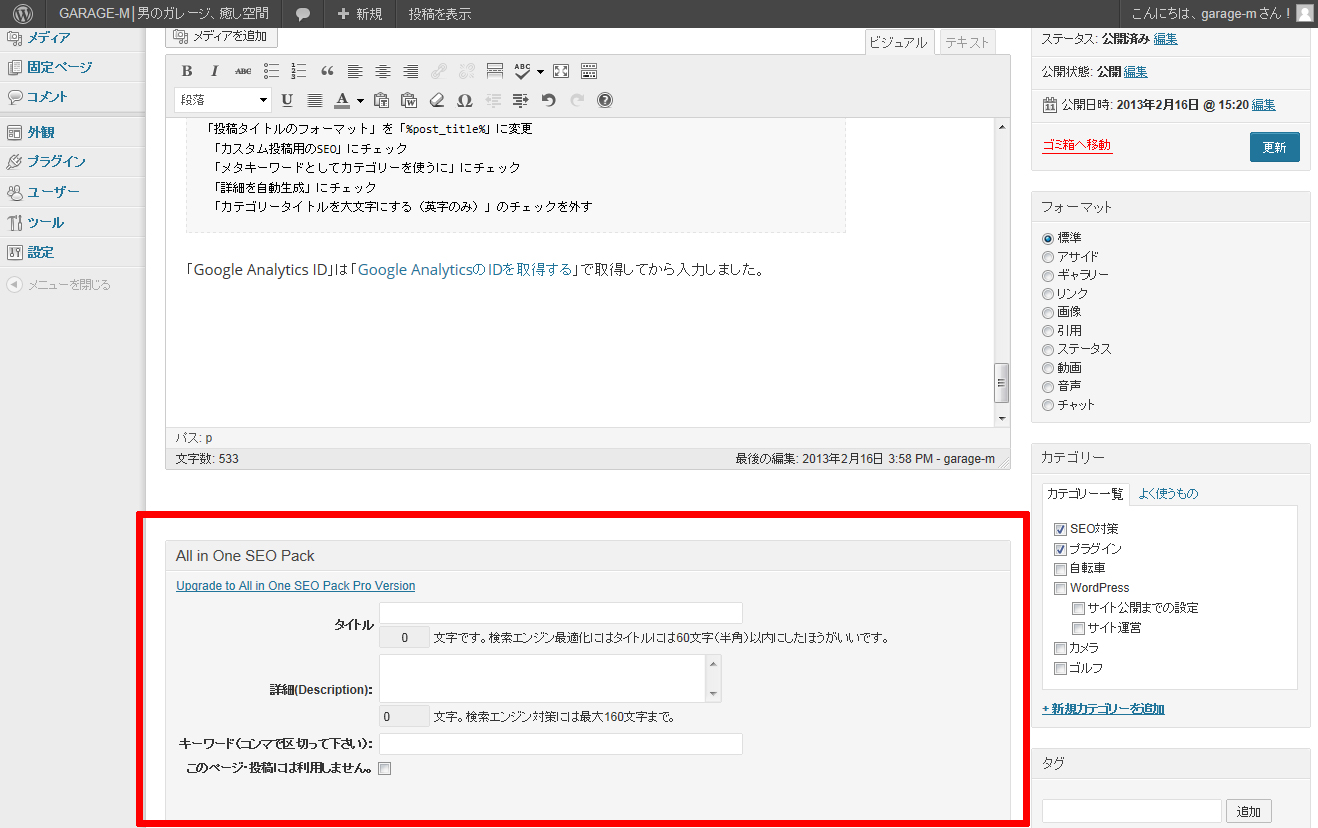The height and width of the screenshot is (828, 1318).
Task: Click the 更新 button
Action: click(1274, 147)
